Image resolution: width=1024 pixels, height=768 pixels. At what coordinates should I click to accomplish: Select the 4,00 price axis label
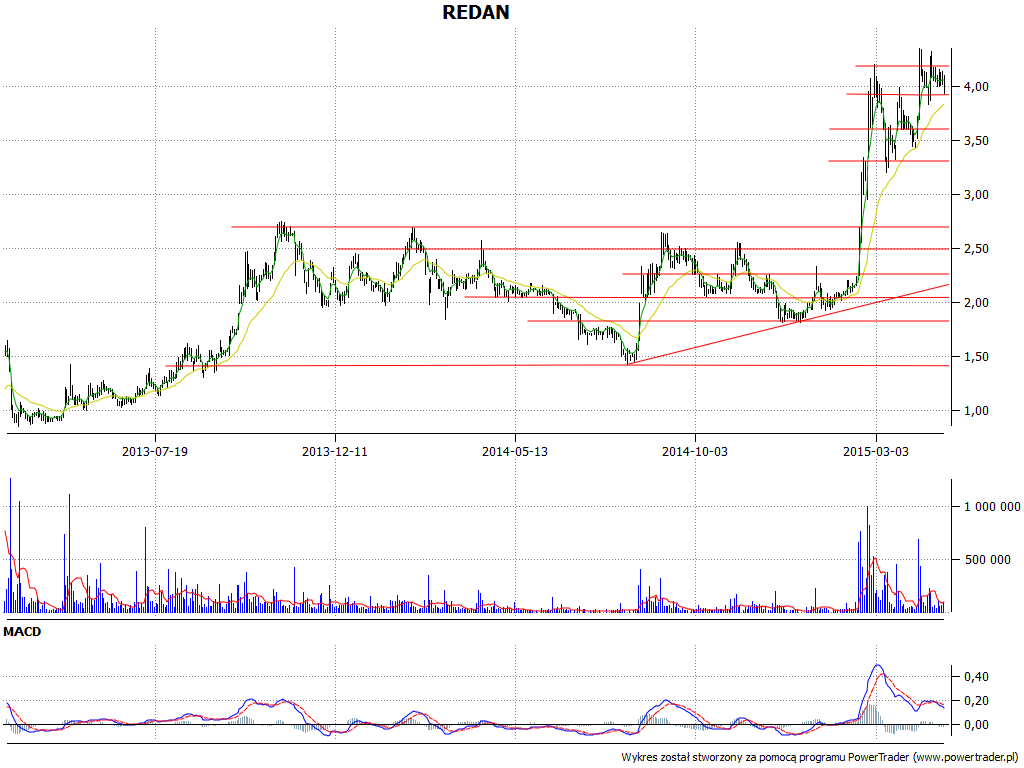[x=975, y=86]
